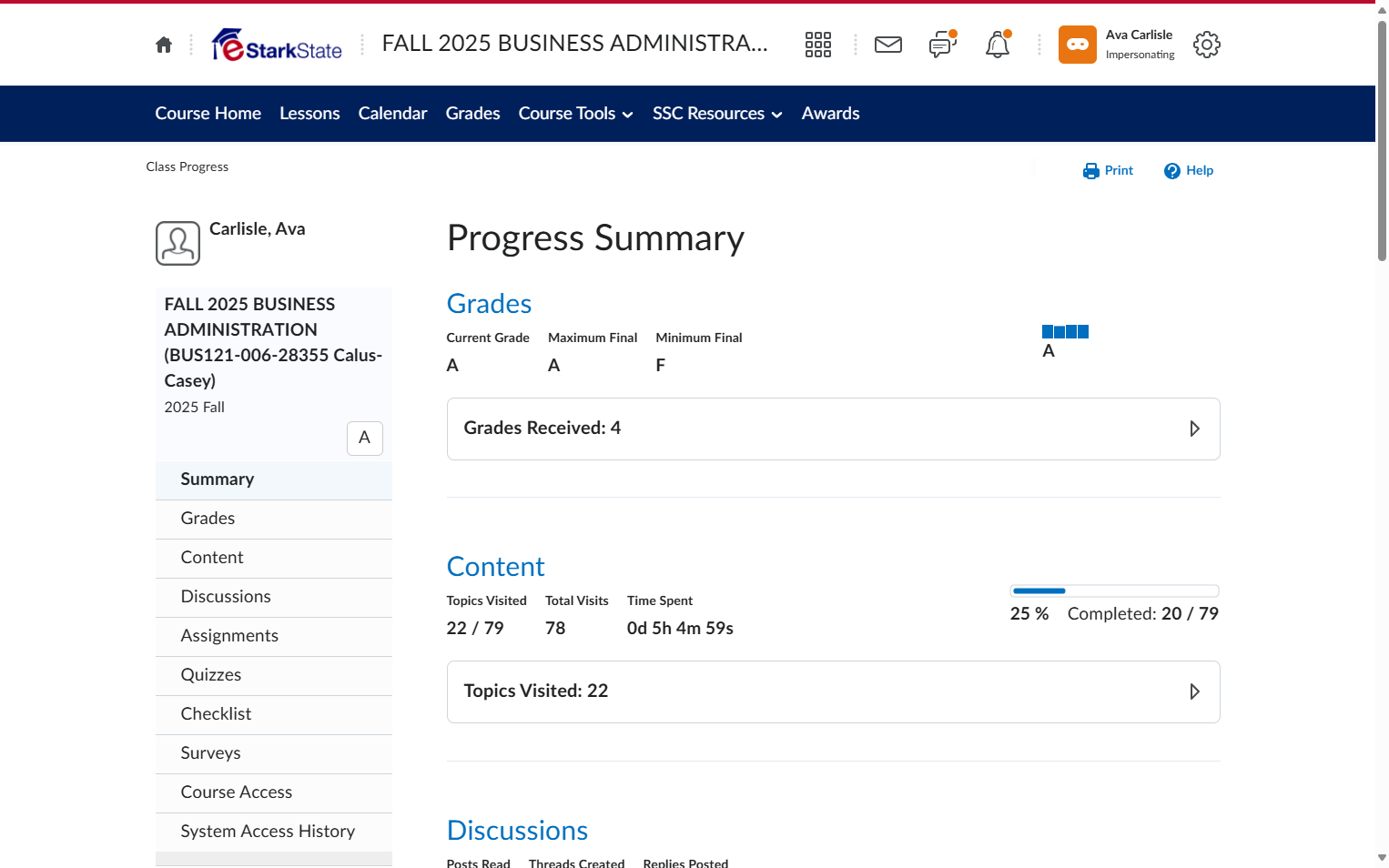Click the orange impersonation avatar icon
The width and height of the screenshot is (1389, 868).
[1078, 45]
